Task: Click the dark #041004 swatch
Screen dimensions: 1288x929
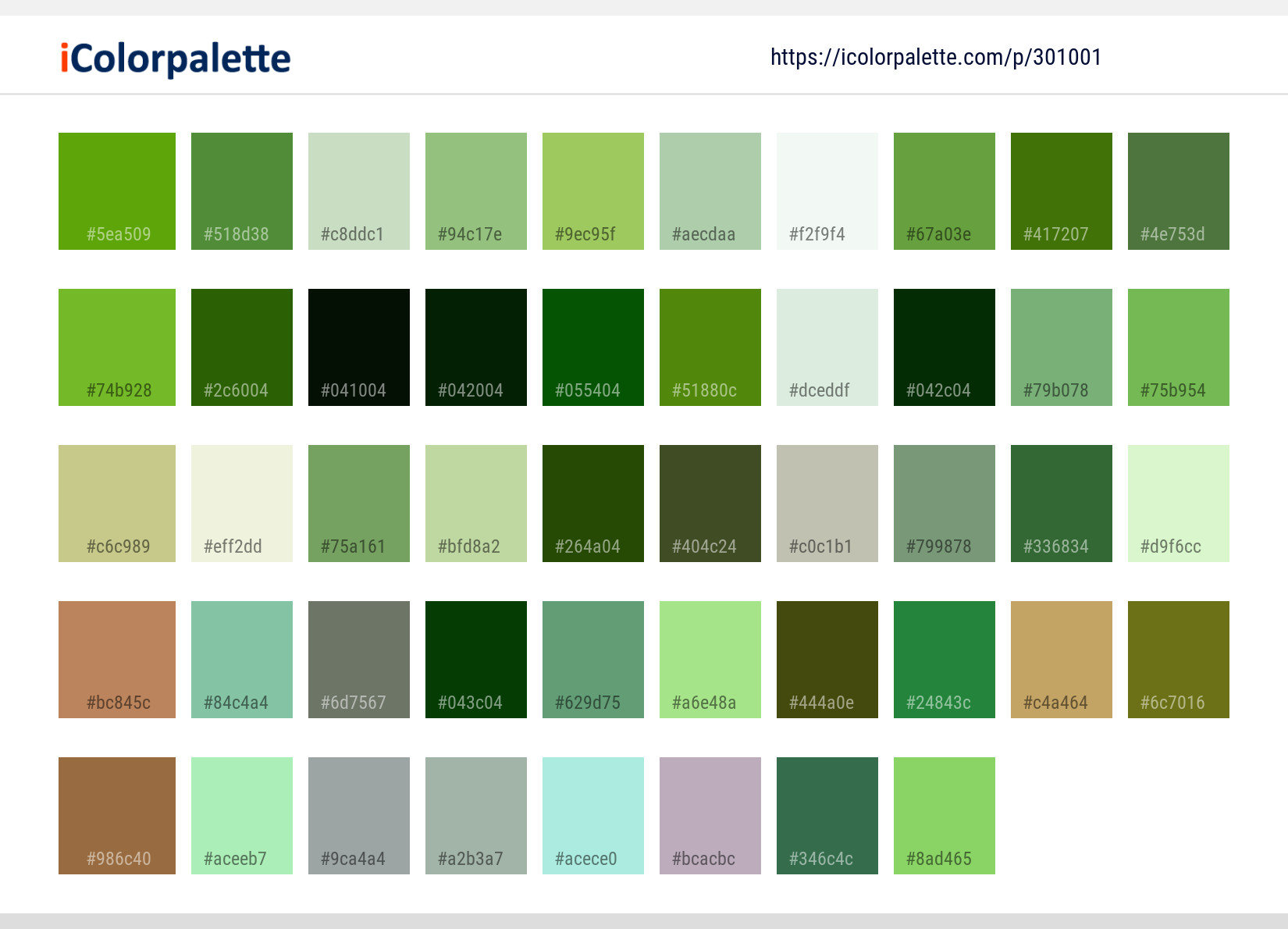Action: [358, 347]
